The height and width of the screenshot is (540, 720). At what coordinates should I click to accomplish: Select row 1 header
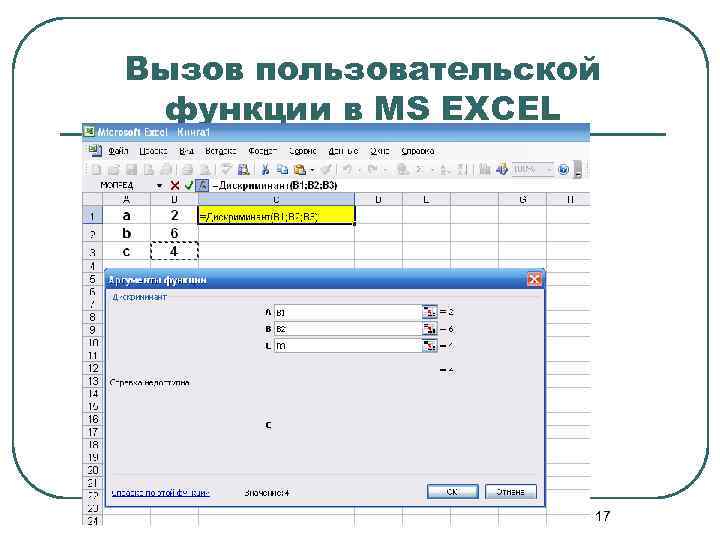92,215
